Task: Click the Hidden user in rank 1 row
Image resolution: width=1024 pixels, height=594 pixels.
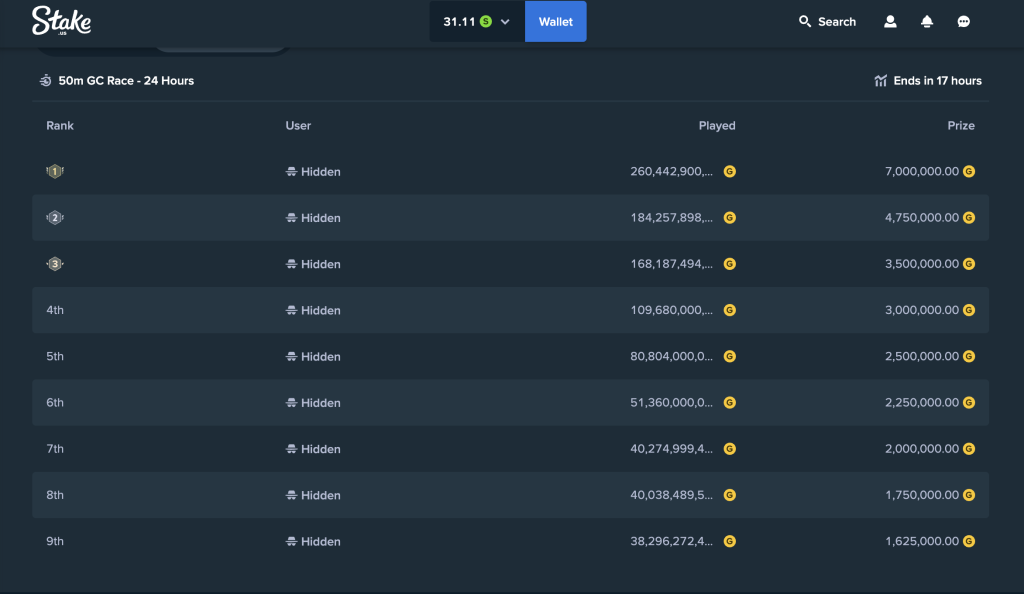Action: (x=313, y=172)
